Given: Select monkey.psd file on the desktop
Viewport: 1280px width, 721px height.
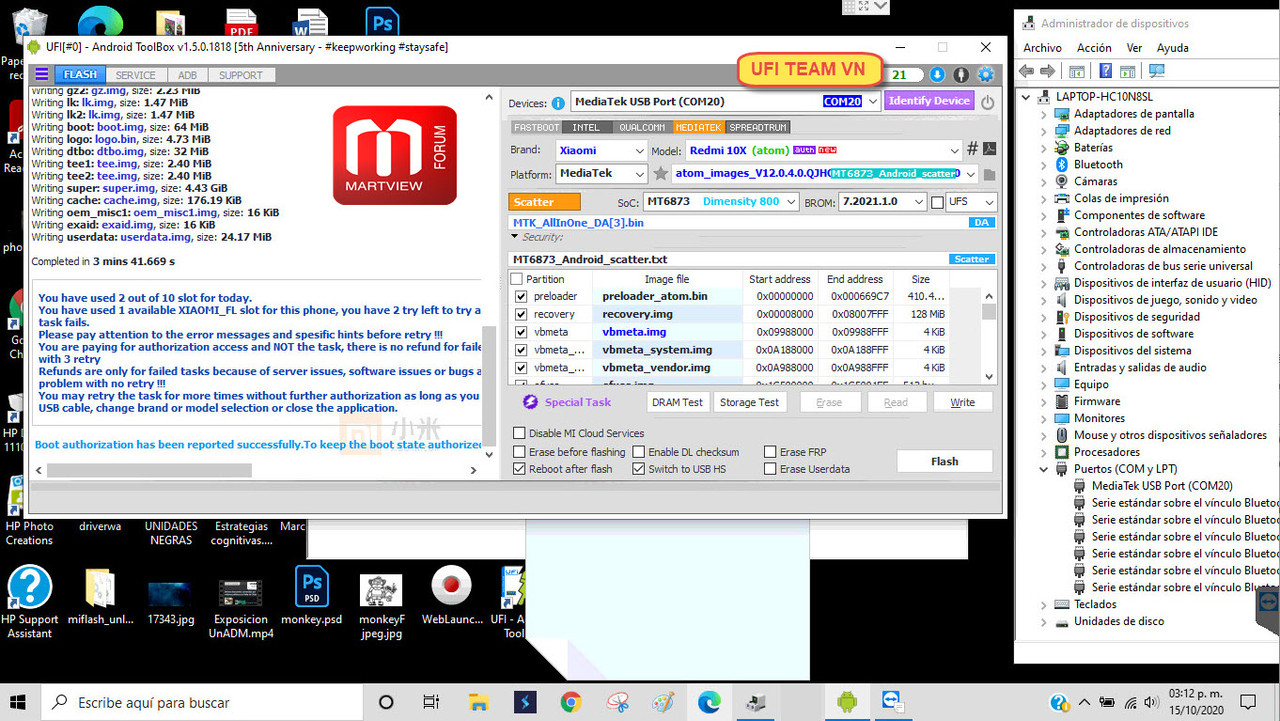Looking at the screenshot, I should [x=312, y=597].
